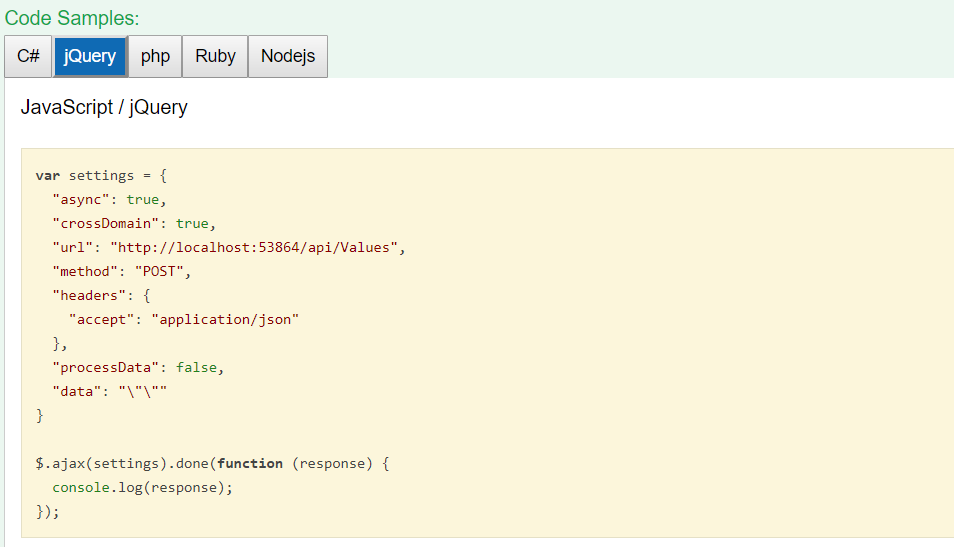The width and height of the screenshot is (954, 547).
Task: Switch to the C# code sample tab
Action: [28, 56]
